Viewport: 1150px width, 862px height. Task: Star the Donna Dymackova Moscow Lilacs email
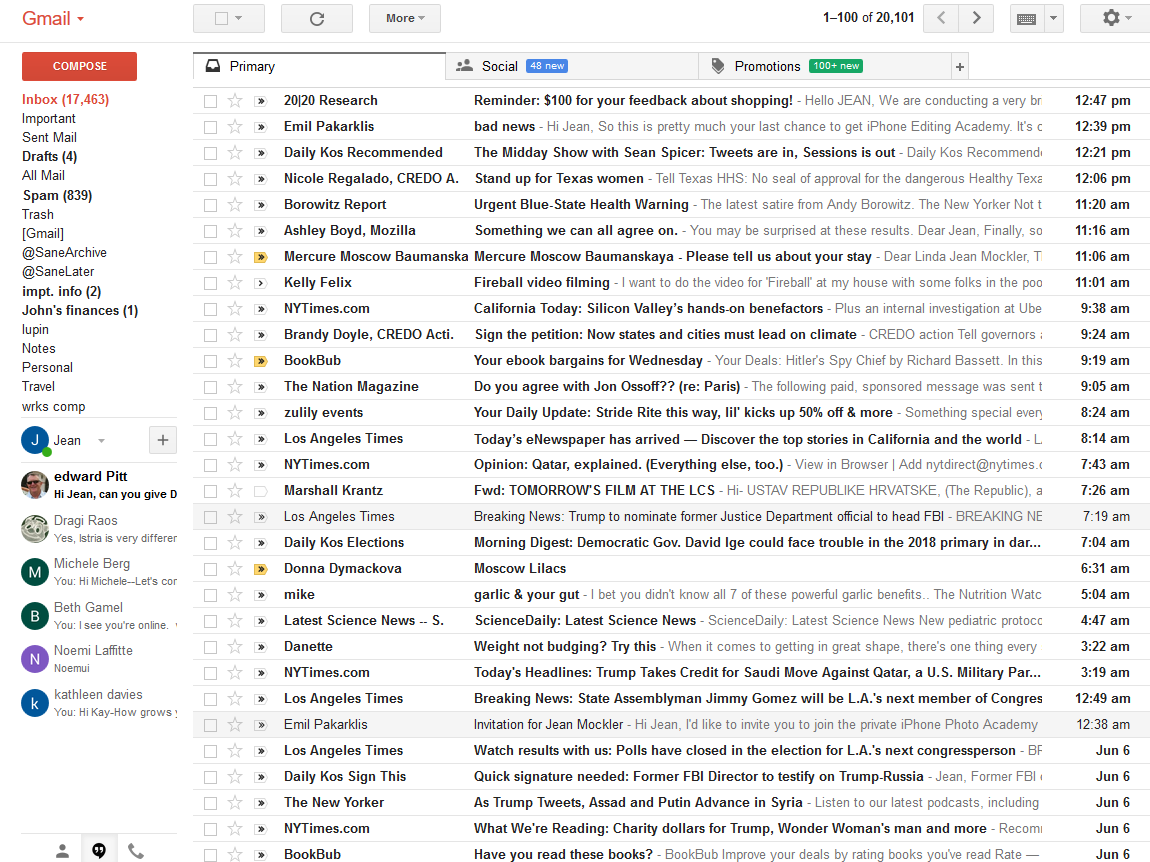coord(235,569)
